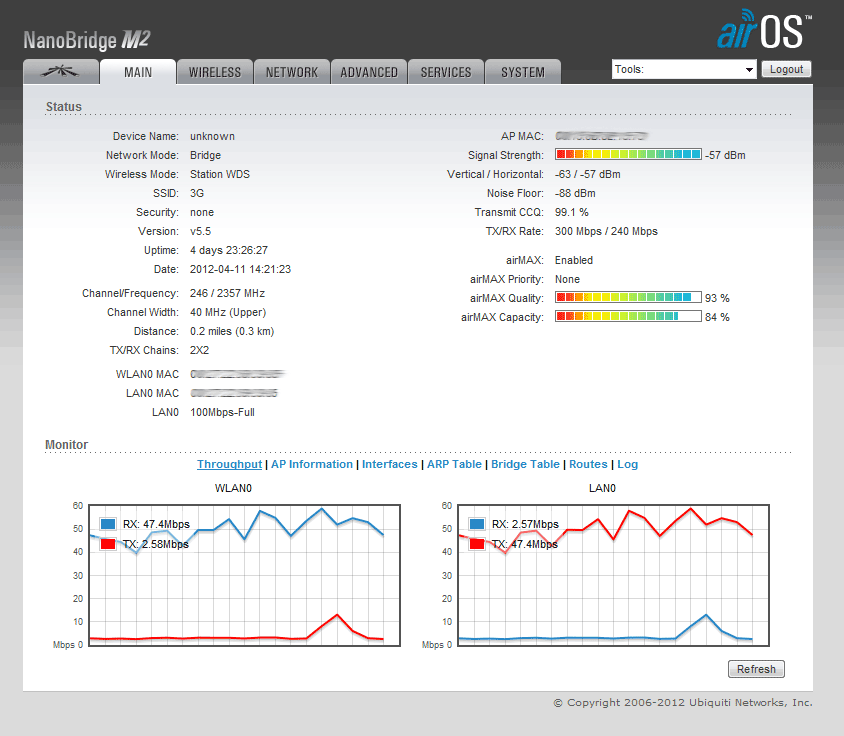Viewport: 844px width, 736px height.
Task: Click the Ubiquiti Networks copyright text
Action: click(683, 702)
